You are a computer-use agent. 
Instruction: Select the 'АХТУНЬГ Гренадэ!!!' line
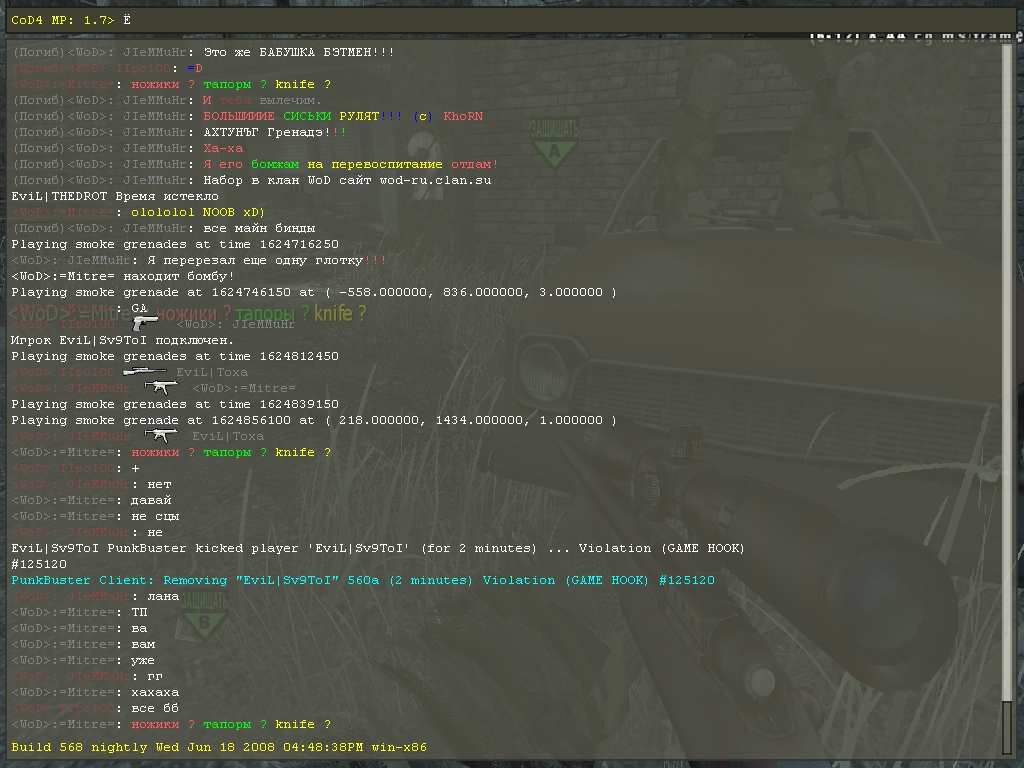click(x=275, y=132)
